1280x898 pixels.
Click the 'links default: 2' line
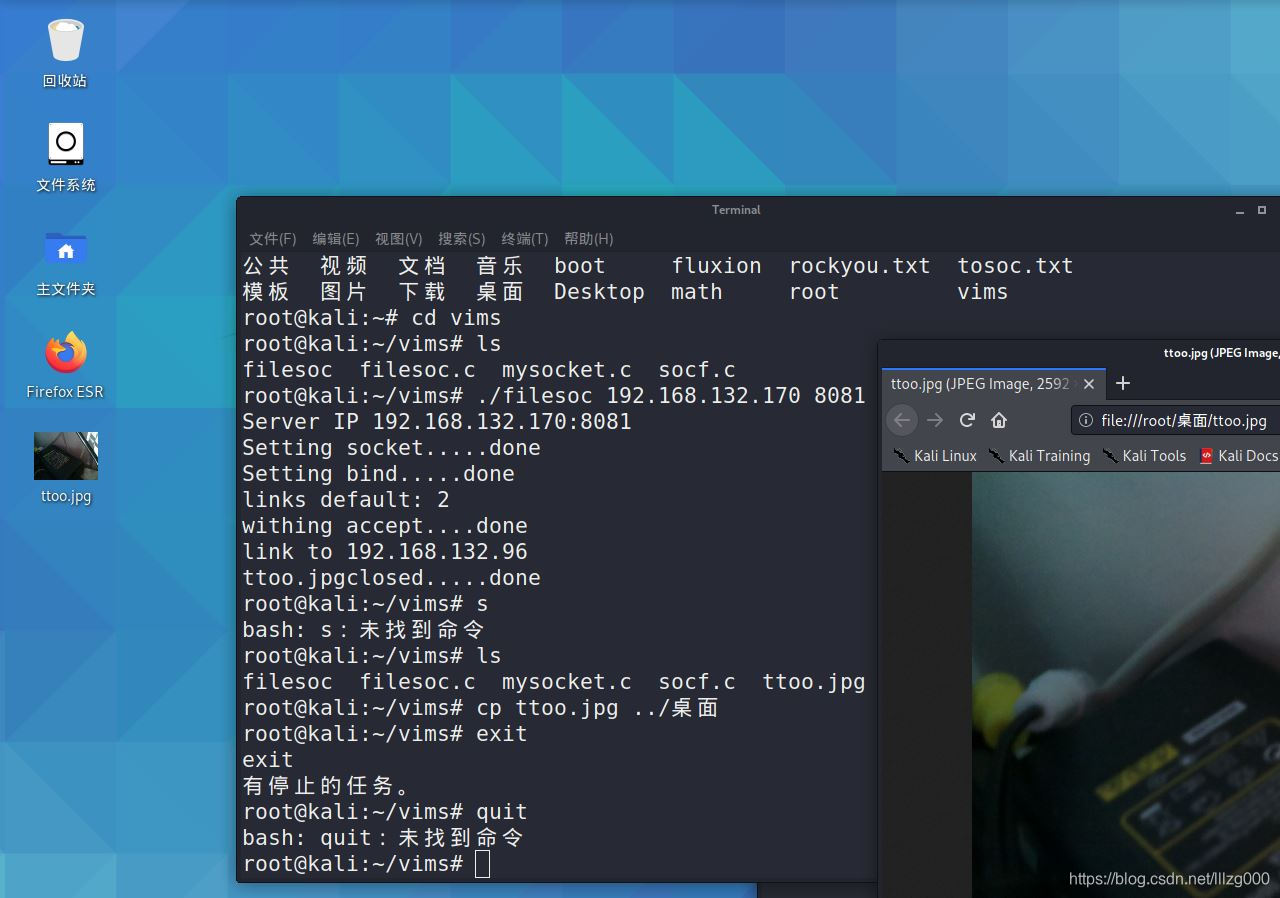coord(346,500)
